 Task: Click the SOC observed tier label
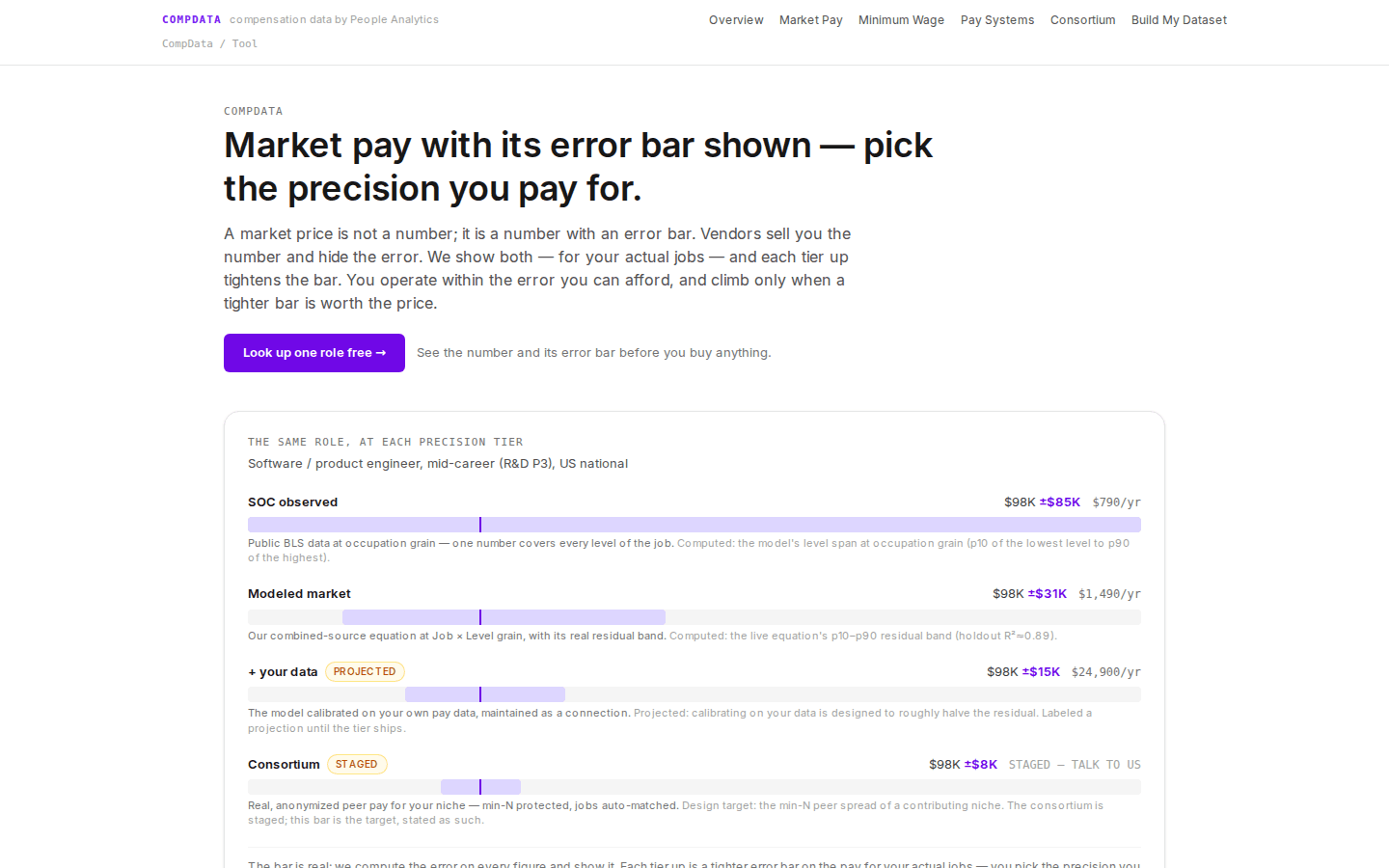(x=293, y=502)
